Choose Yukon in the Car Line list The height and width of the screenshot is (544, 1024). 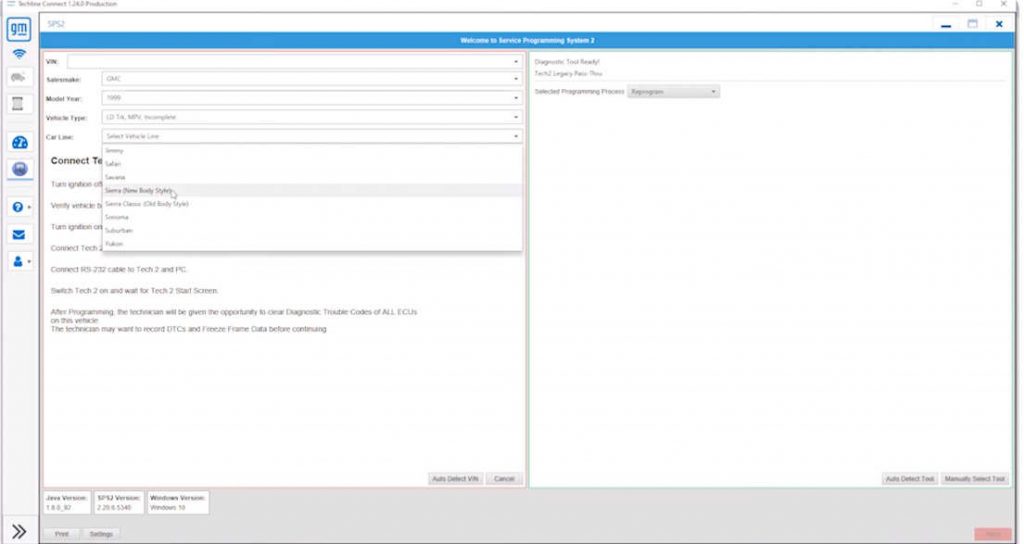pos(114,244)
